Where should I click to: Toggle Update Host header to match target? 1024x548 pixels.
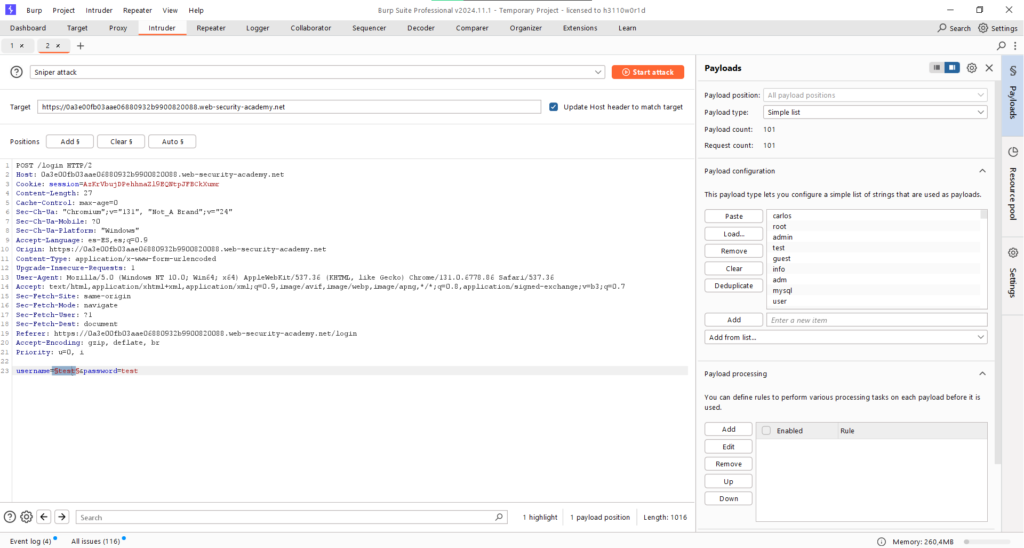[x=554, y=106]
